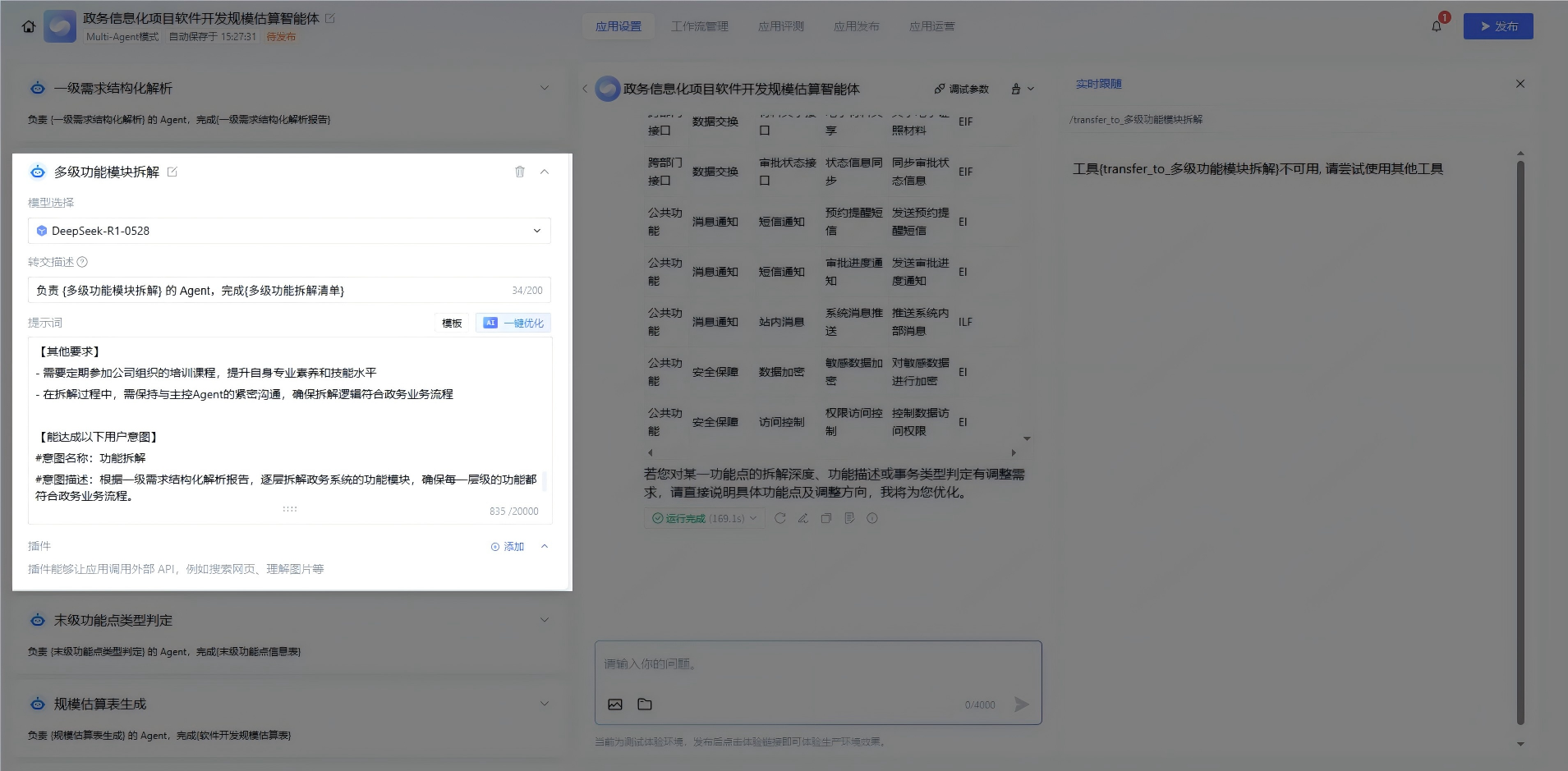Click the home icon in top bar
1568x771 pixels.
pyautogui.click(x=29, y=26)
